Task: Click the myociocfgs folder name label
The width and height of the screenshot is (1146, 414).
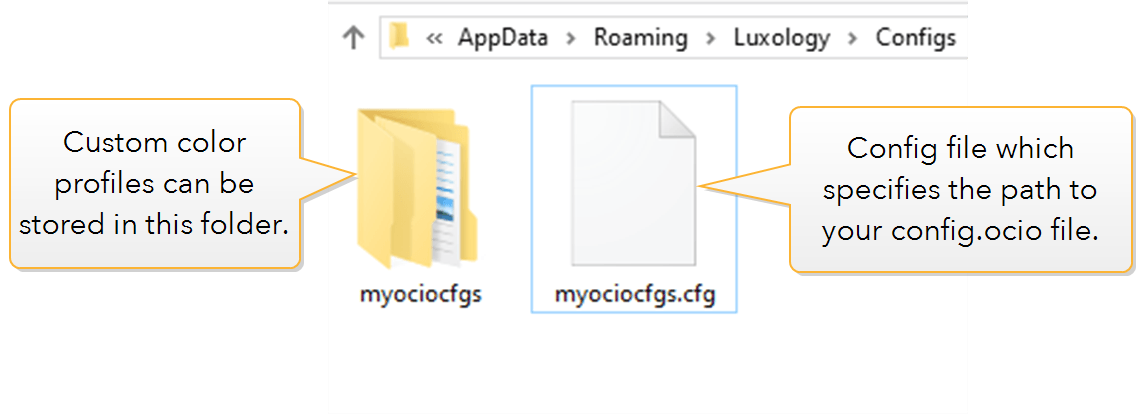Action: [420, 296]
